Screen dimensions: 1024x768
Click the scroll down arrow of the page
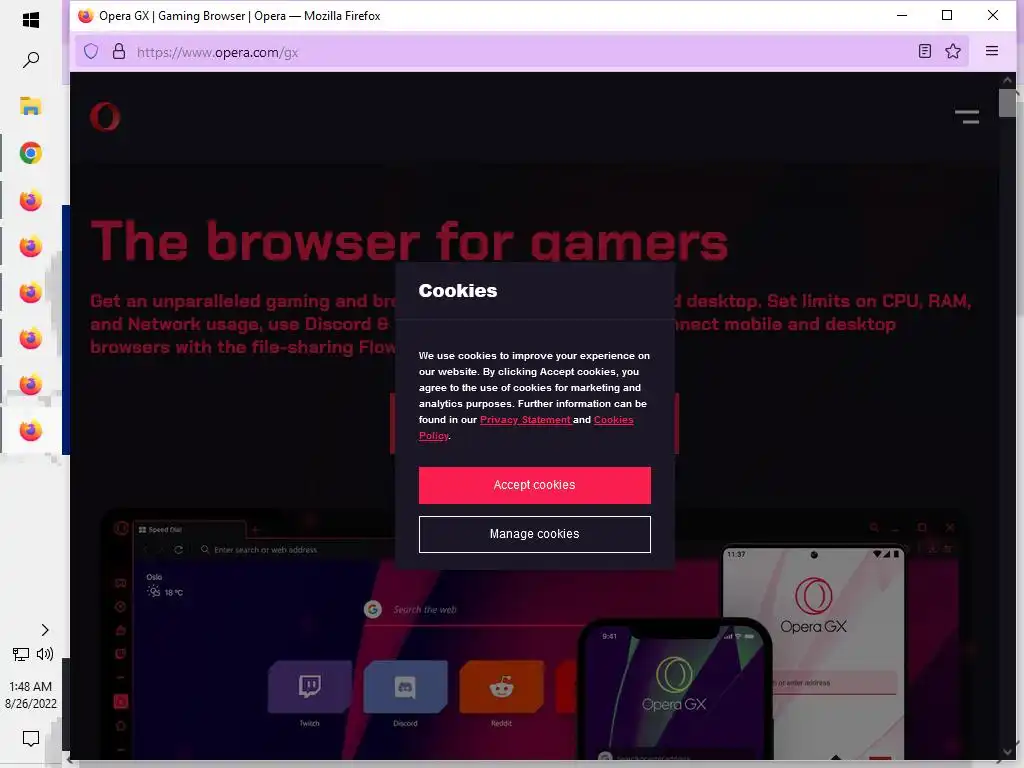pyautogui.click(x=1007, y=753)
